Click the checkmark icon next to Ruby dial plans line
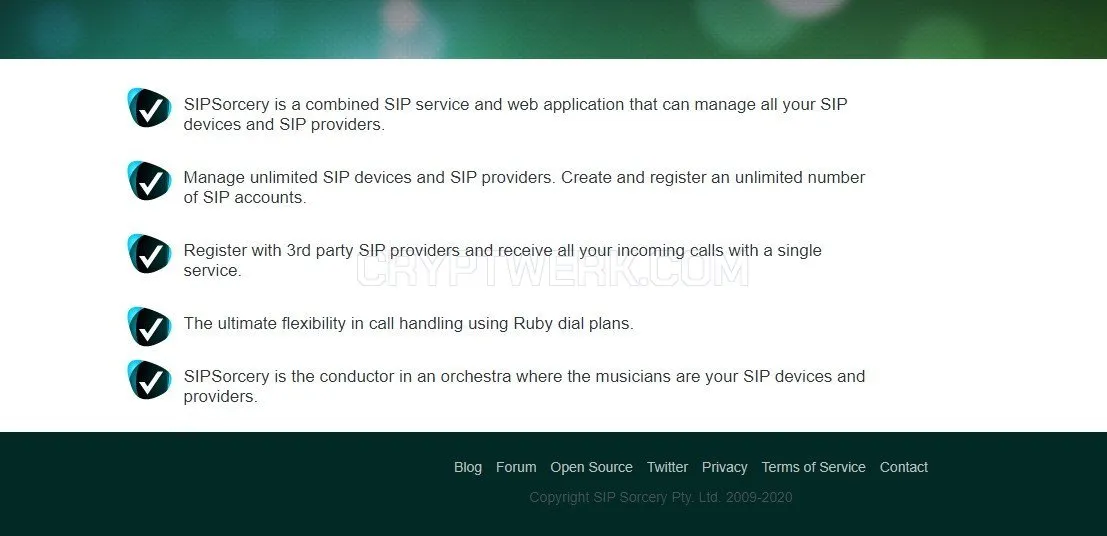The image size is (1107, 536). (x=150, y=326)
